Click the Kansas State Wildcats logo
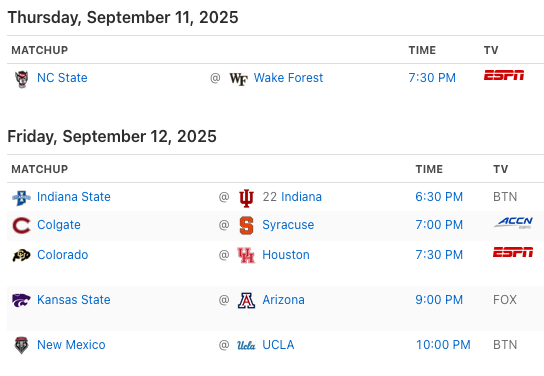 coord(21,300)
